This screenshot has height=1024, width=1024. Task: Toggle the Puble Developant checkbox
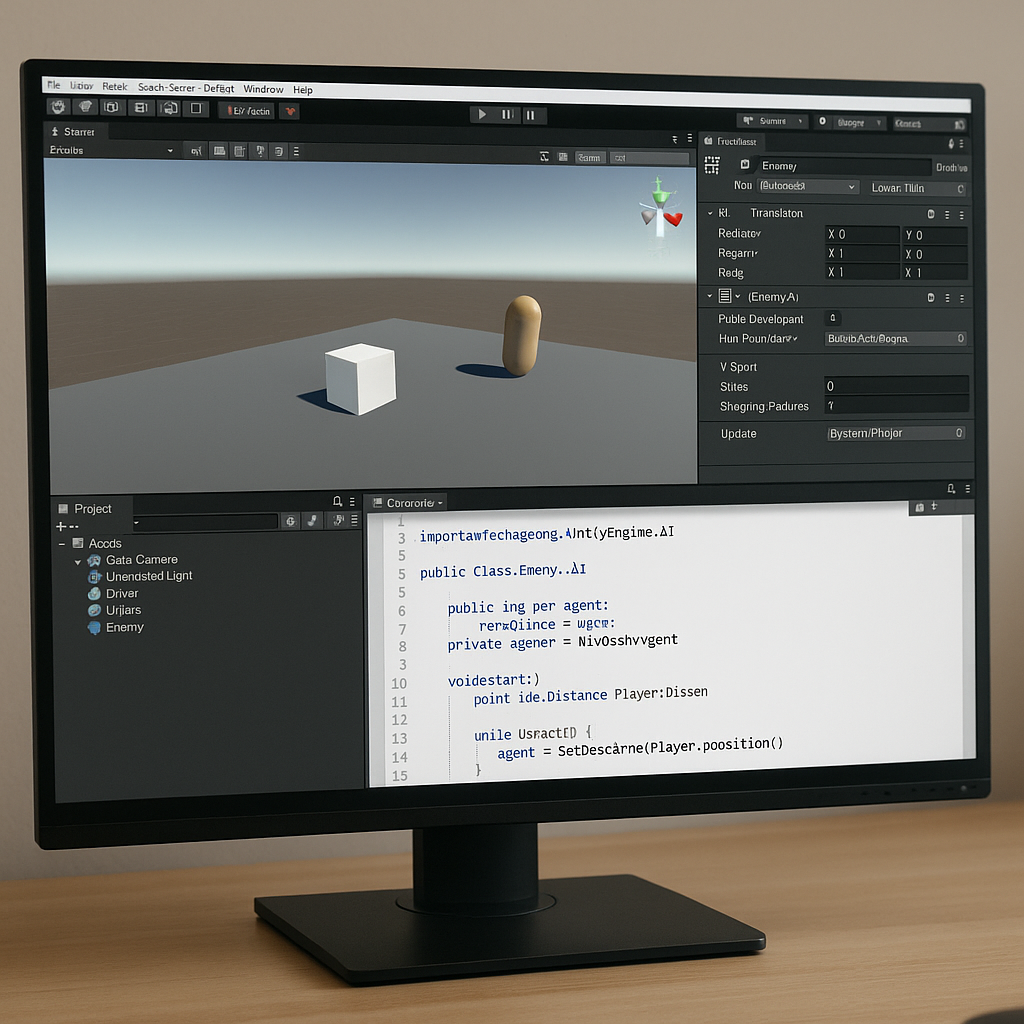832,318
